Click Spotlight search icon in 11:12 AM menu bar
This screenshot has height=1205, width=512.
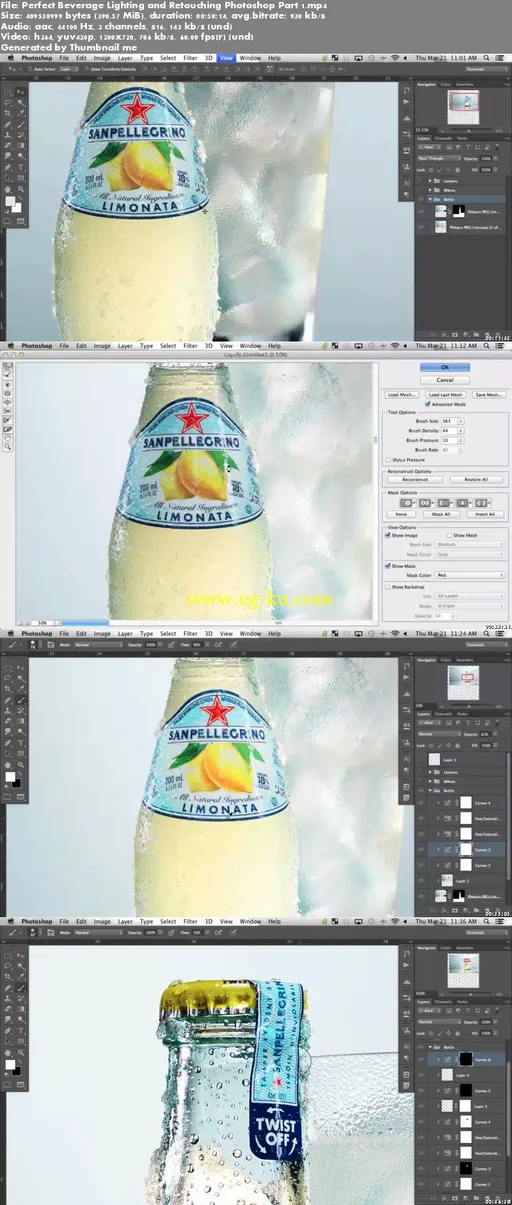(x=486, y=345)
